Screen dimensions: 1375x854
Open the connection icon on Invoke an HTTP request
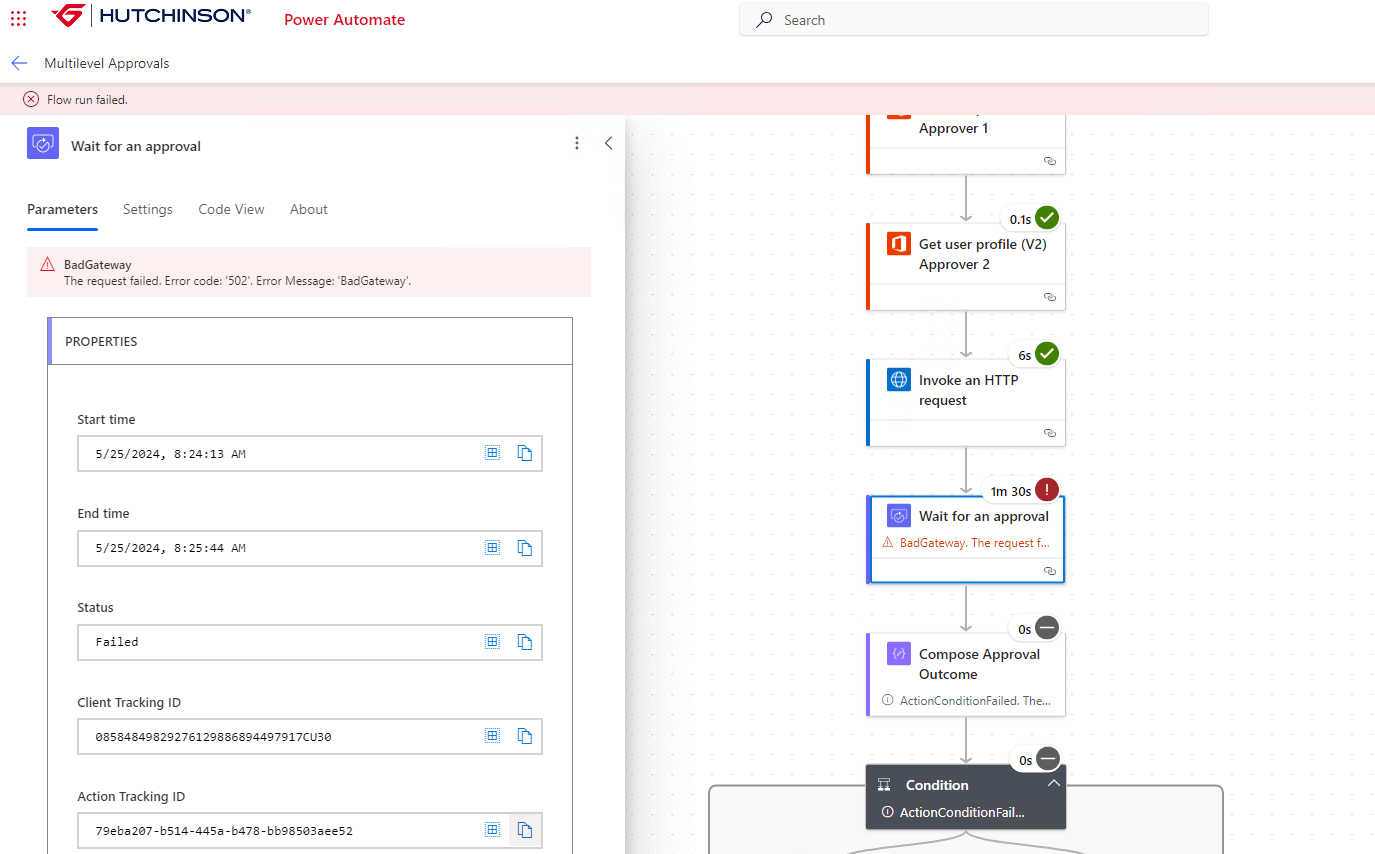pos(1049,433)
